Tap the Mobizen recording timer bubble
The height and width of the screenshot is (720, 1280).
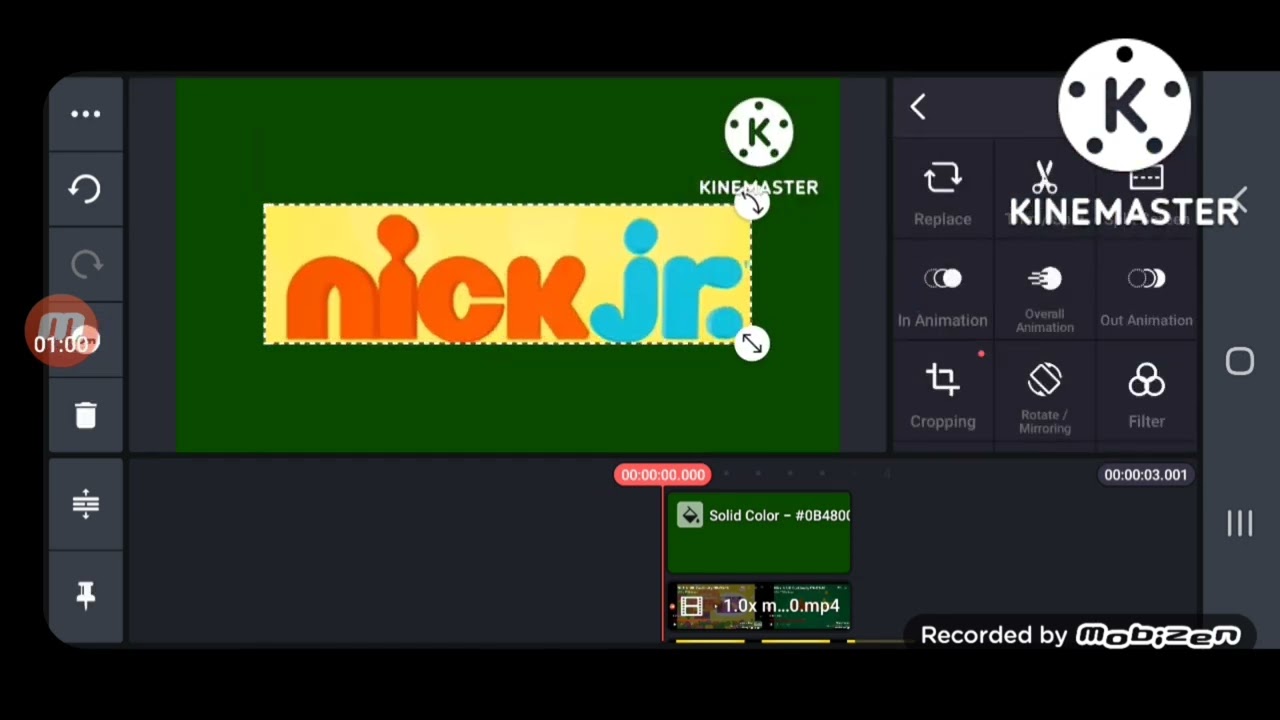62,331
